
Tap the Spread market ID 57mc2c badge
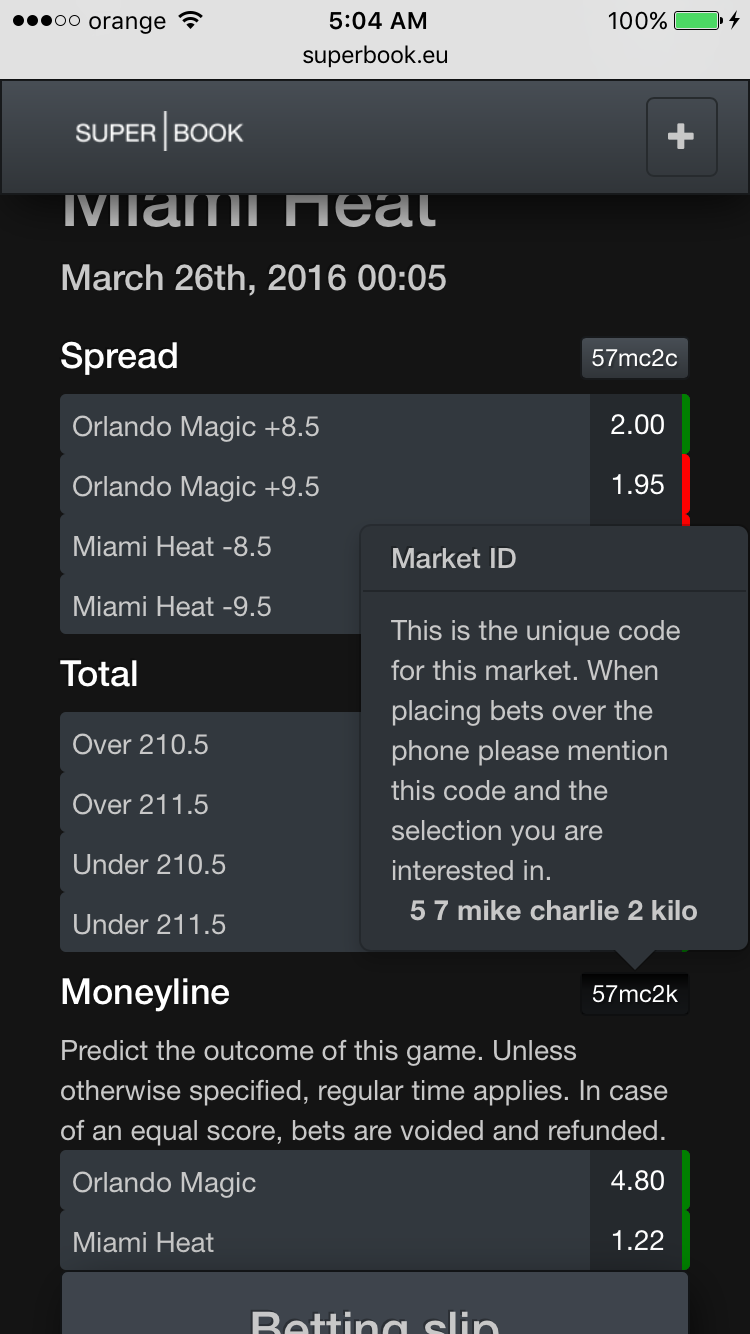(x=634, y=358)
